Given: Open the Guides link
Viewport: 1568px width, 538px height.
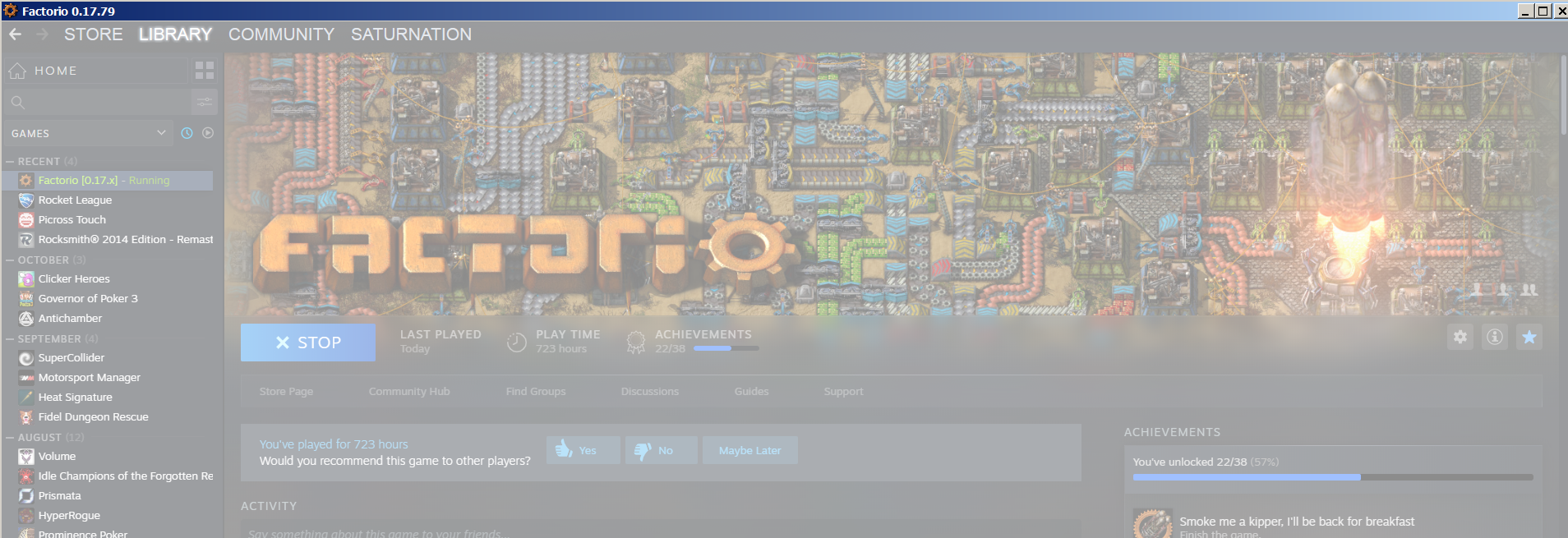Looking at the screenshot, I should click(x=752, y=391).
